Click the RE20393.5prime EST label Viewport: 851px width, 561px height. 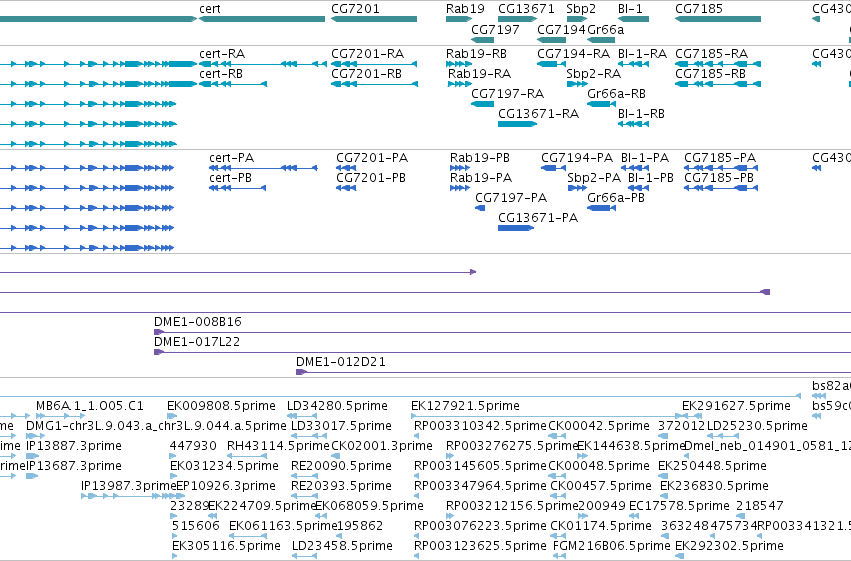tap(341, 486)
